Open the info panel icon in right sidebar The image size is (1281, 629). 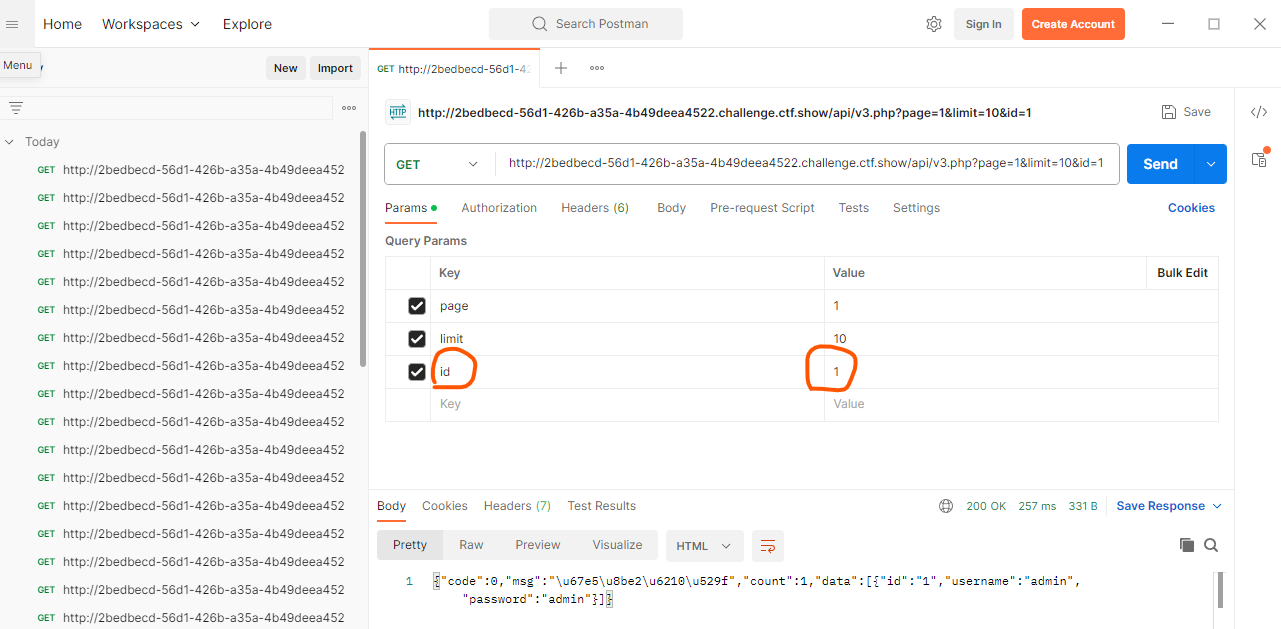click(1259, 158)
